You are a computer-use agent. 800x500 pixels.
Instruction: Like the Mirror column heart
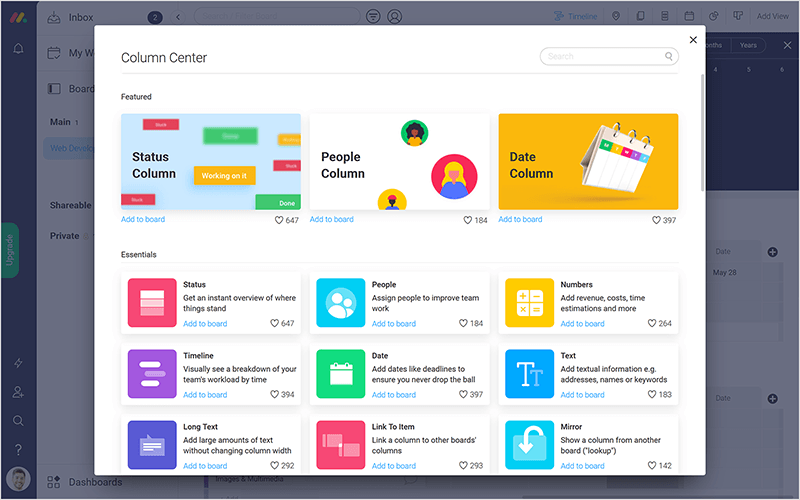click(x=652, y=465)
